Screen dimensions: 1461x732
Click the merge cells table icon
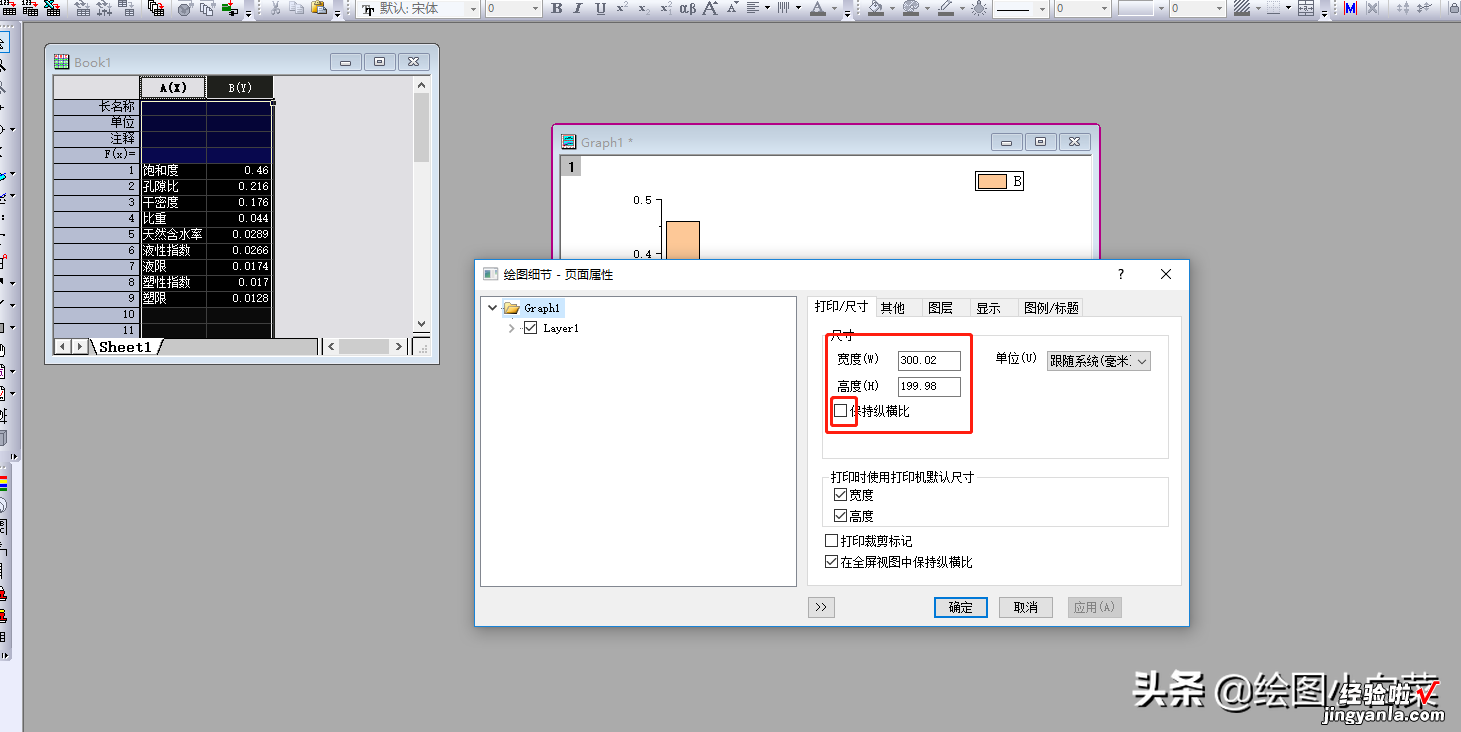[x=1306, y=8]
